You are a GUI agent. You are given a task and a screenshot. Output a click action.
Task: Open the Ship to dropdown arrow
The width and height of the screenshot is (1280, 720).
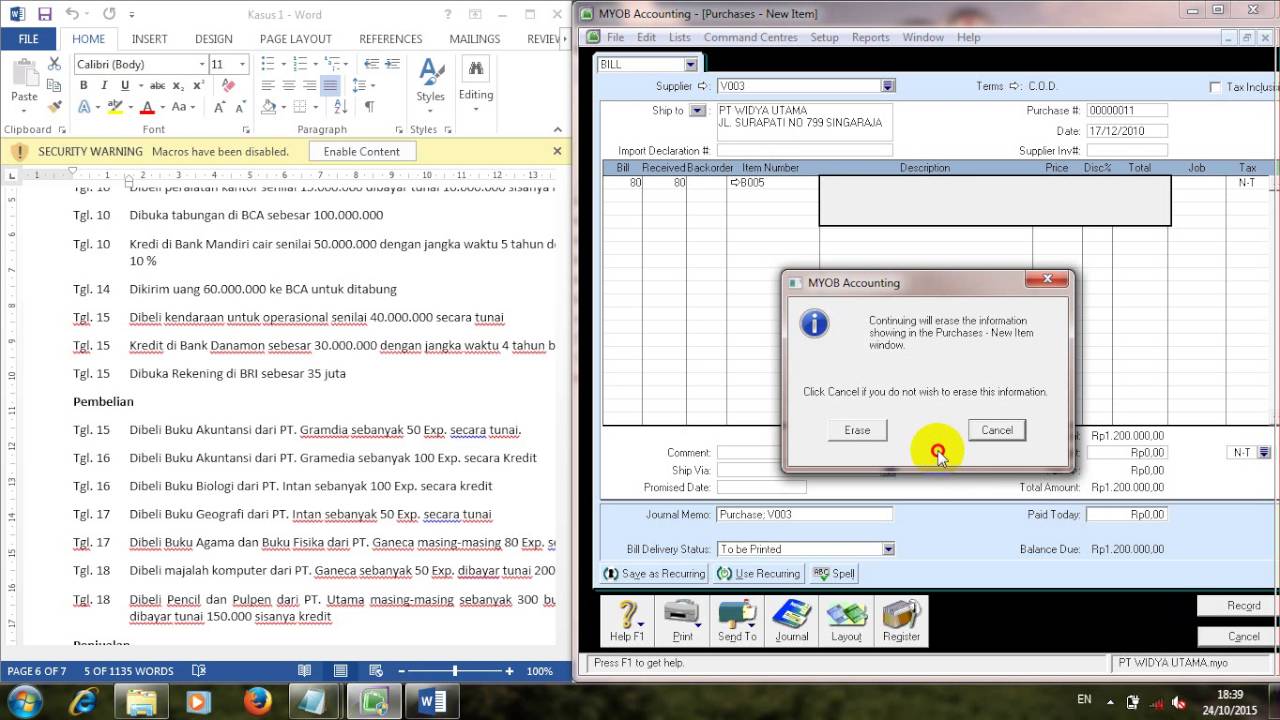(698, 111)
